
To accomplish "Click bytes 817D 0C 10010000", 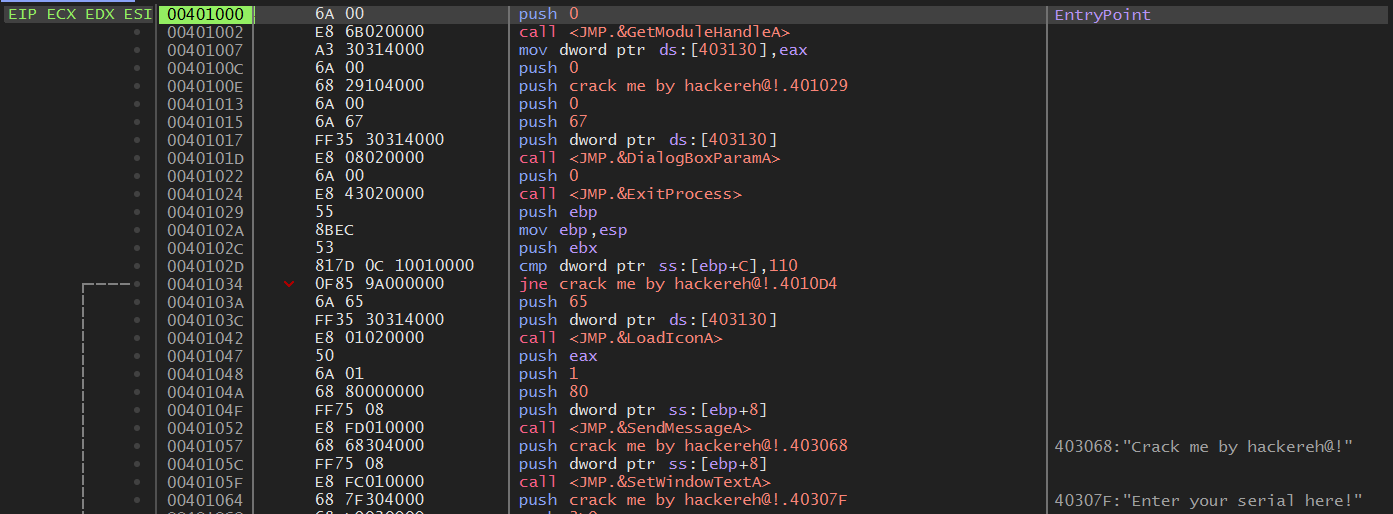I will [394, 266].
